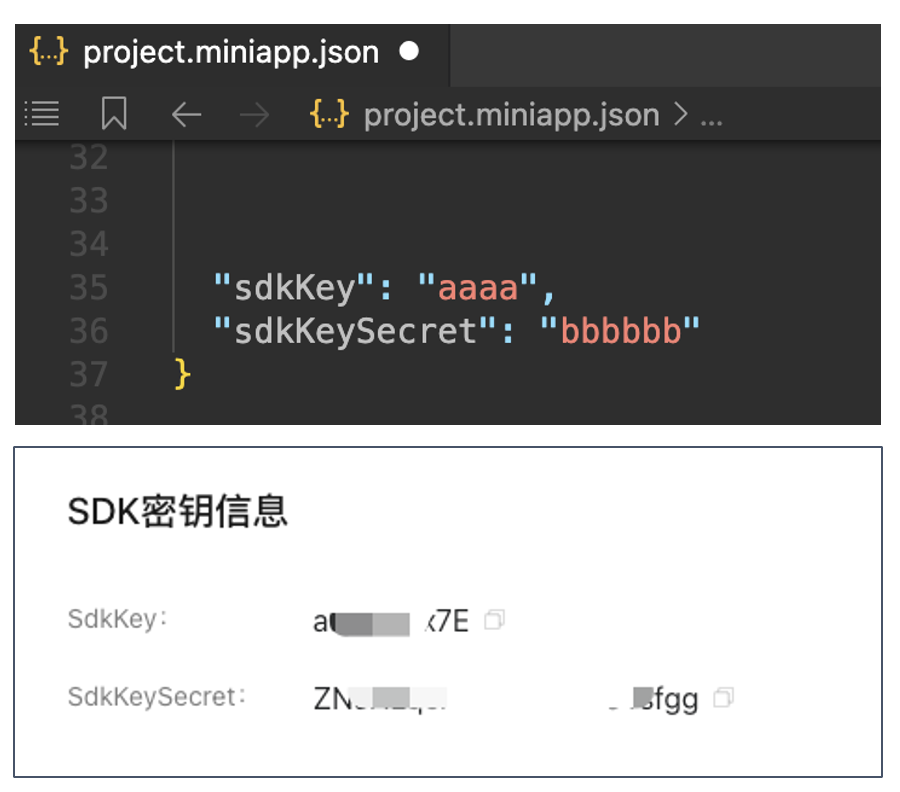Open the outline list icon in editor toolbar
The width and height of the screenshot is (900, 792).
pos(42,114)
